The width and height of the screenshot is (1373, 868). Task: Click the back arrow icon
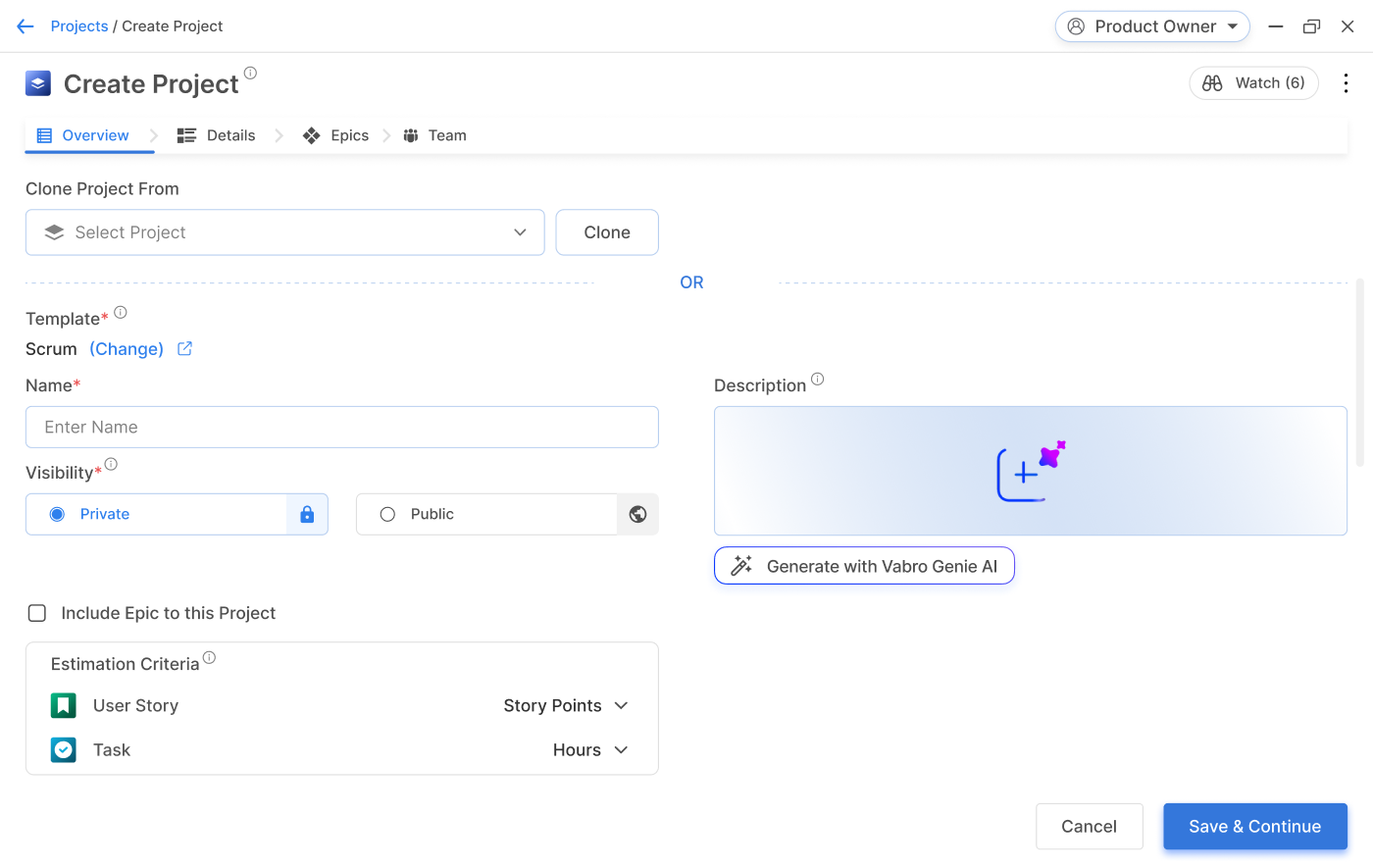click(25, 26)
